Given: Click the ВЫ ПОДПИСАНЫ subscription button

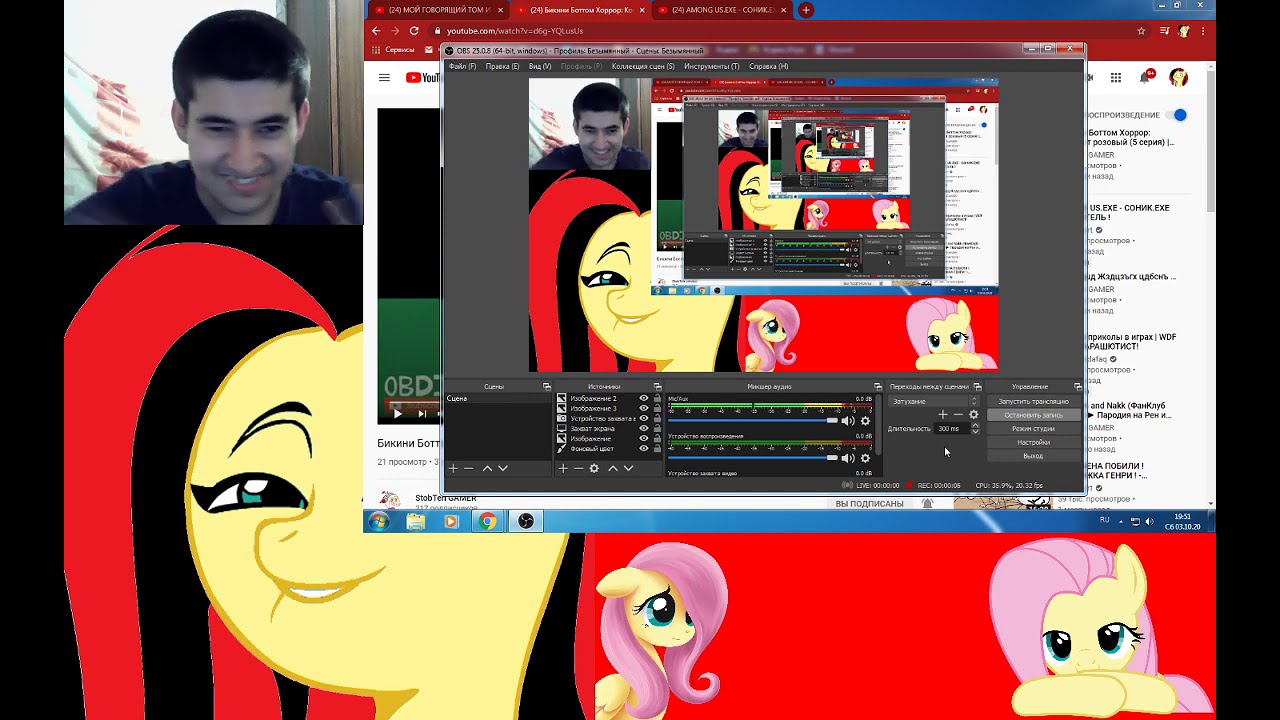Looking at the screenshot, I should 869,504.
